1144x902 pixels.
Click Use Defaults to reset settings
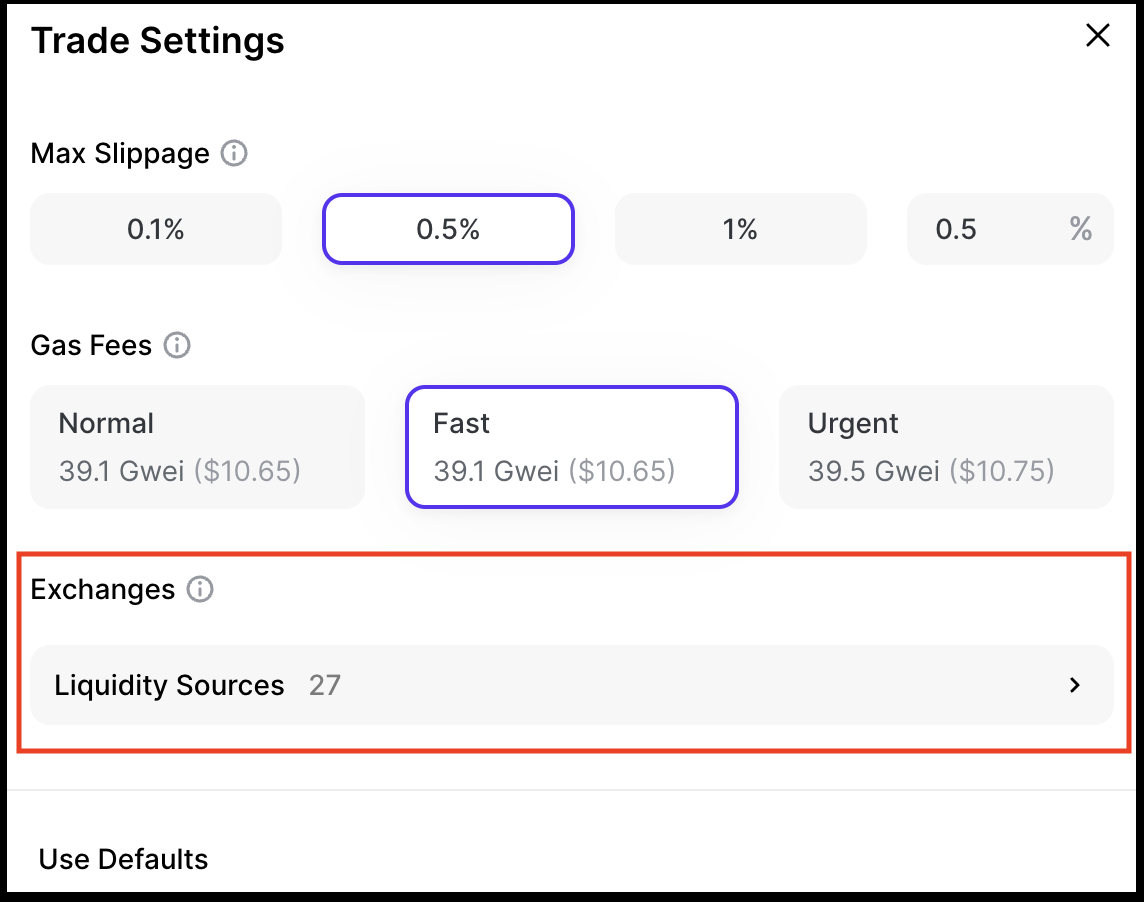click(124, 859)
